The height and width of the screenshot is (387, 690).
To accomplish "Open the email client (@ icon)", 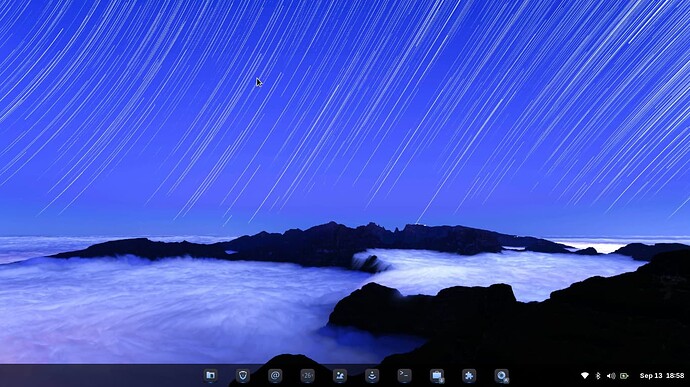I will [x=275, y=375].
